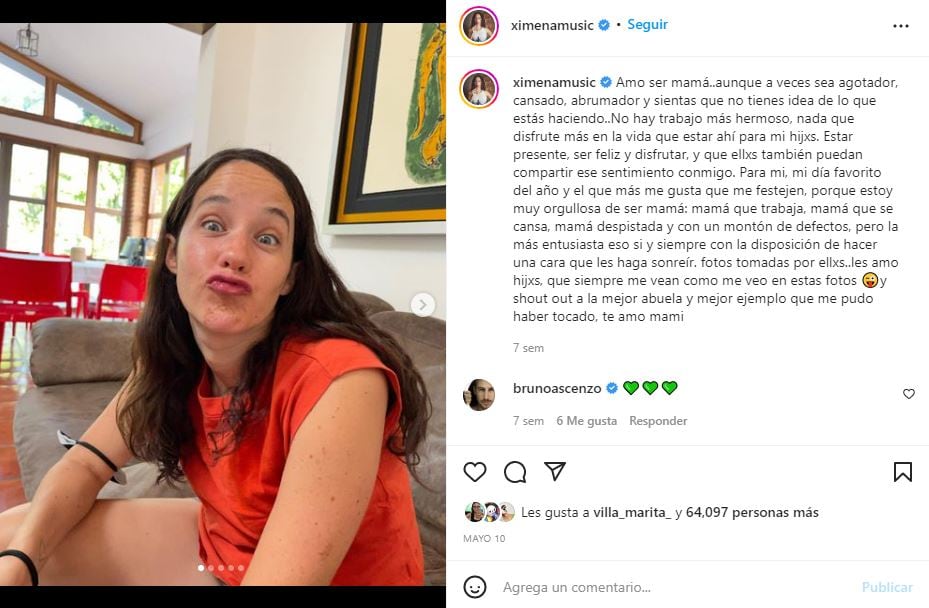Open ximenamusic avatar beside caption

click(x=479, y=89)
